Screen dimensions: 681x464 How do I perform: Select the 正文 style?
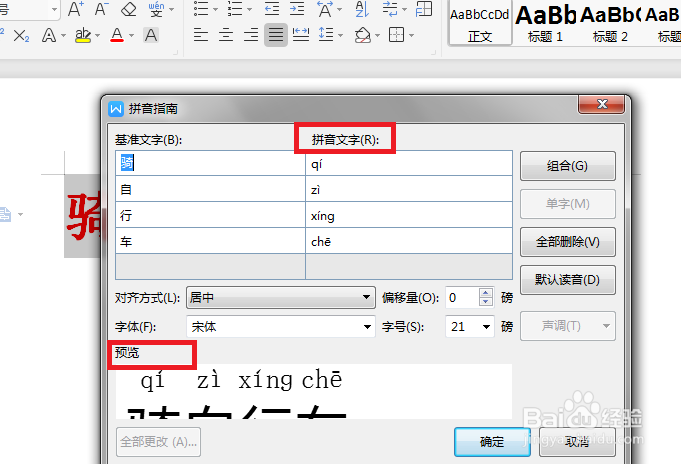(x=480, y=25)
